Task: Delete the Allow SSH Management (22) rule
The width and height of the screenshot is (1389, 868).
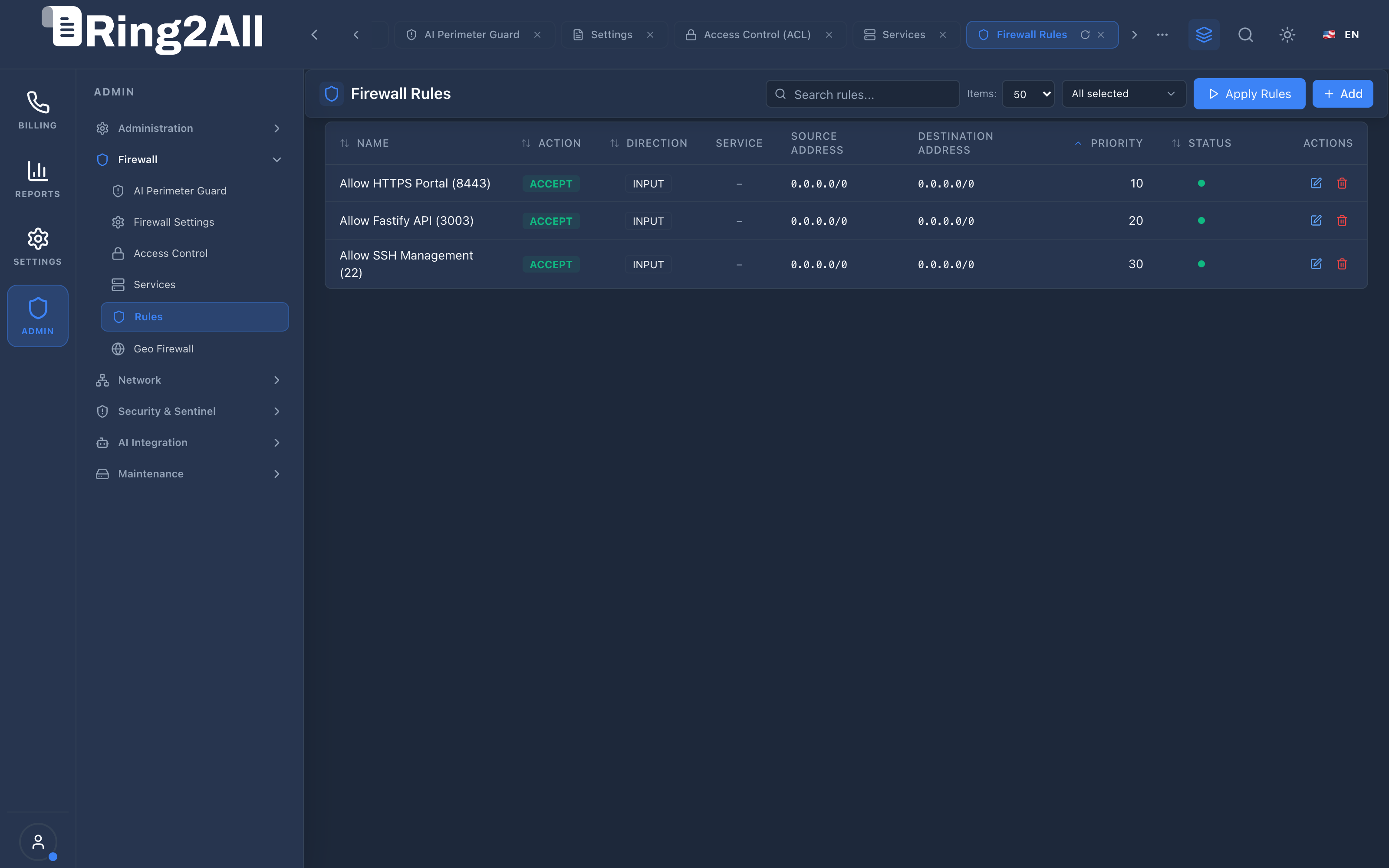Action: click(1342, 264)
